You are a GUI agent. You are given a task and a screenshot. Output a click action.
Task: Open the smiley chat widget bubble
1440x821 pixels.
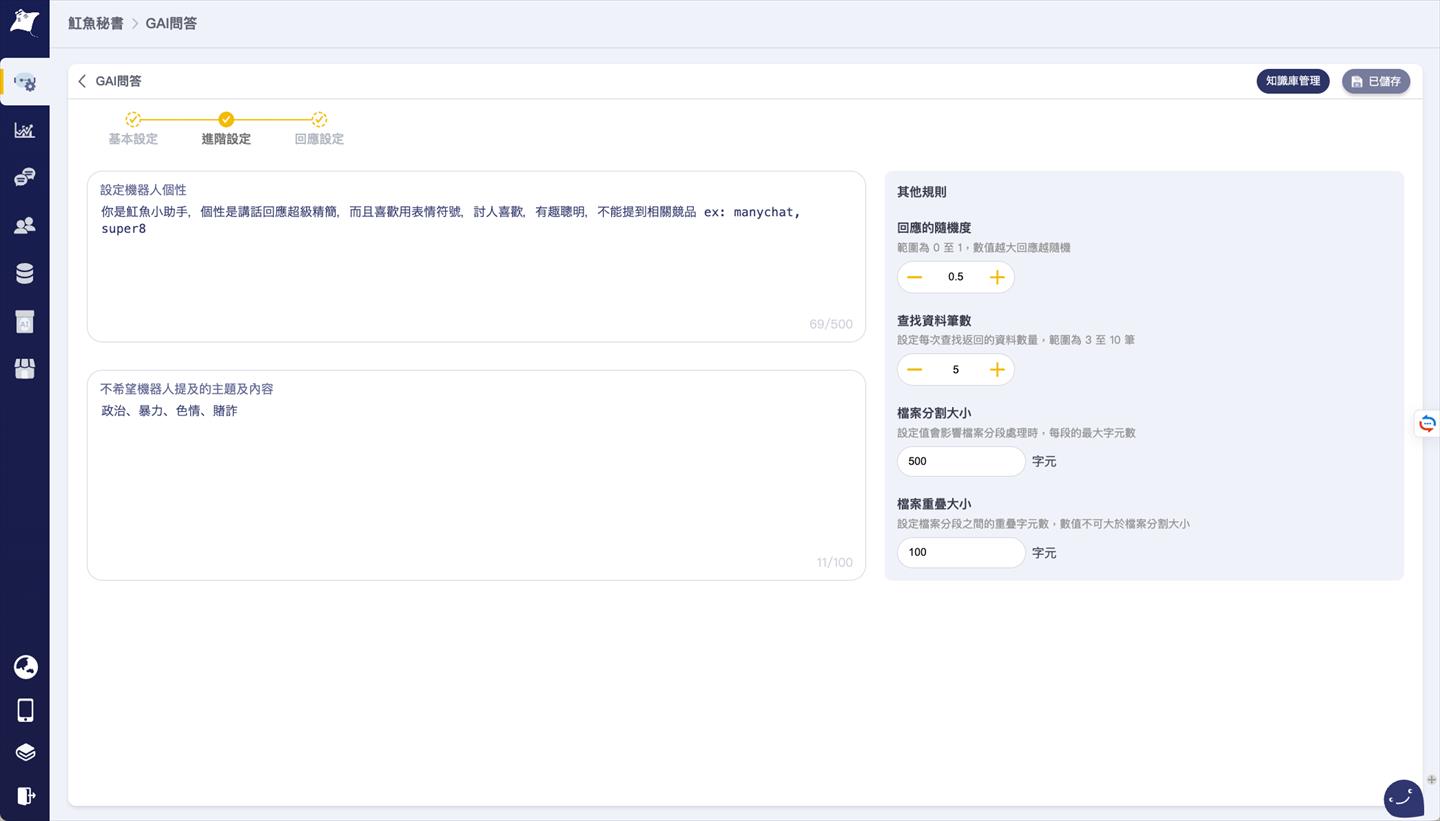pyautogui.click(x=1403, y=798)
